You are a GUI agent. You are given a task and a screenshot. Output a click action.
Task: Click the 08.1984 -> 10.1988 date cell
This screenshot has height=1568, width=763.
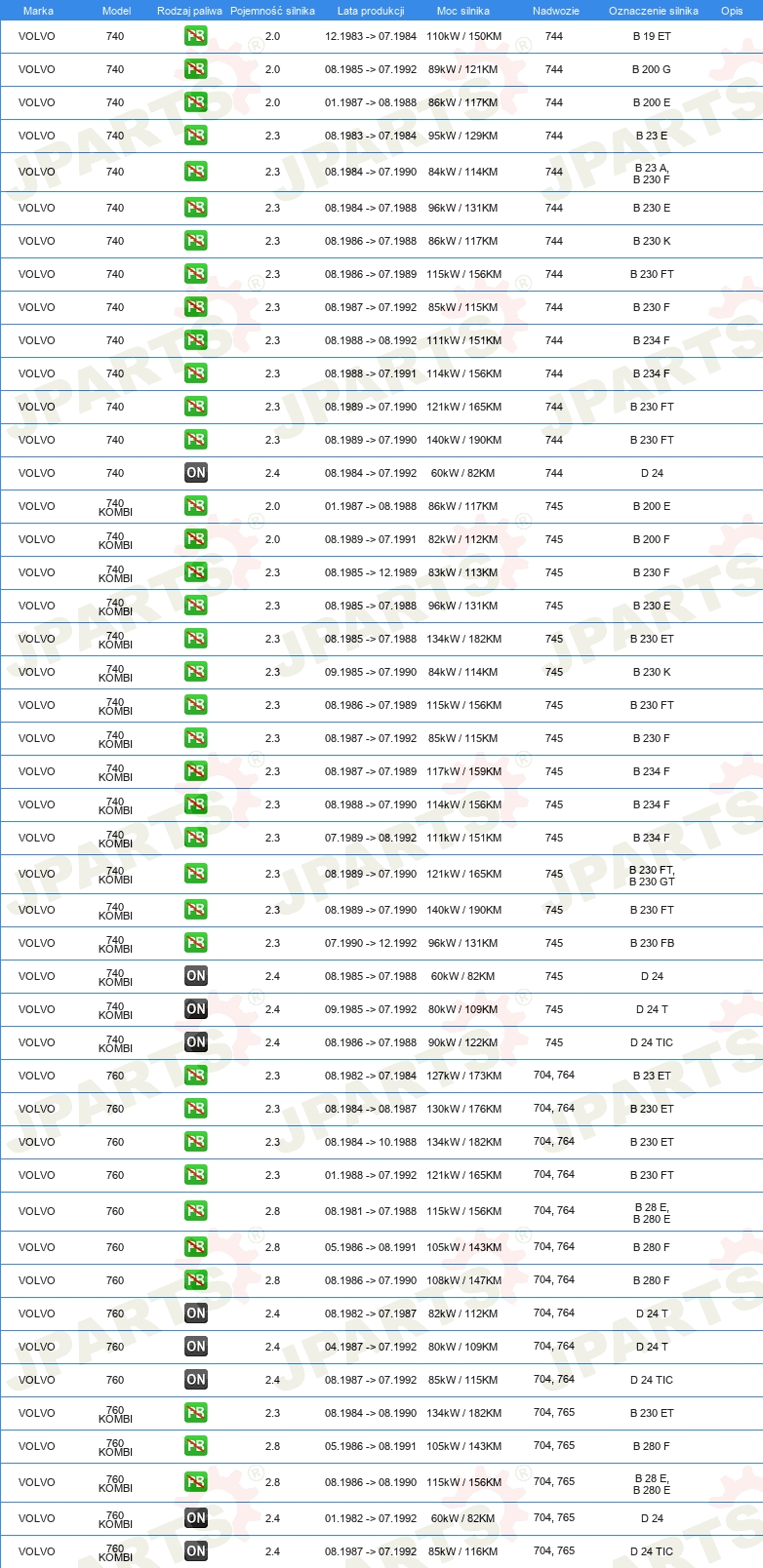click(371, 1142)
